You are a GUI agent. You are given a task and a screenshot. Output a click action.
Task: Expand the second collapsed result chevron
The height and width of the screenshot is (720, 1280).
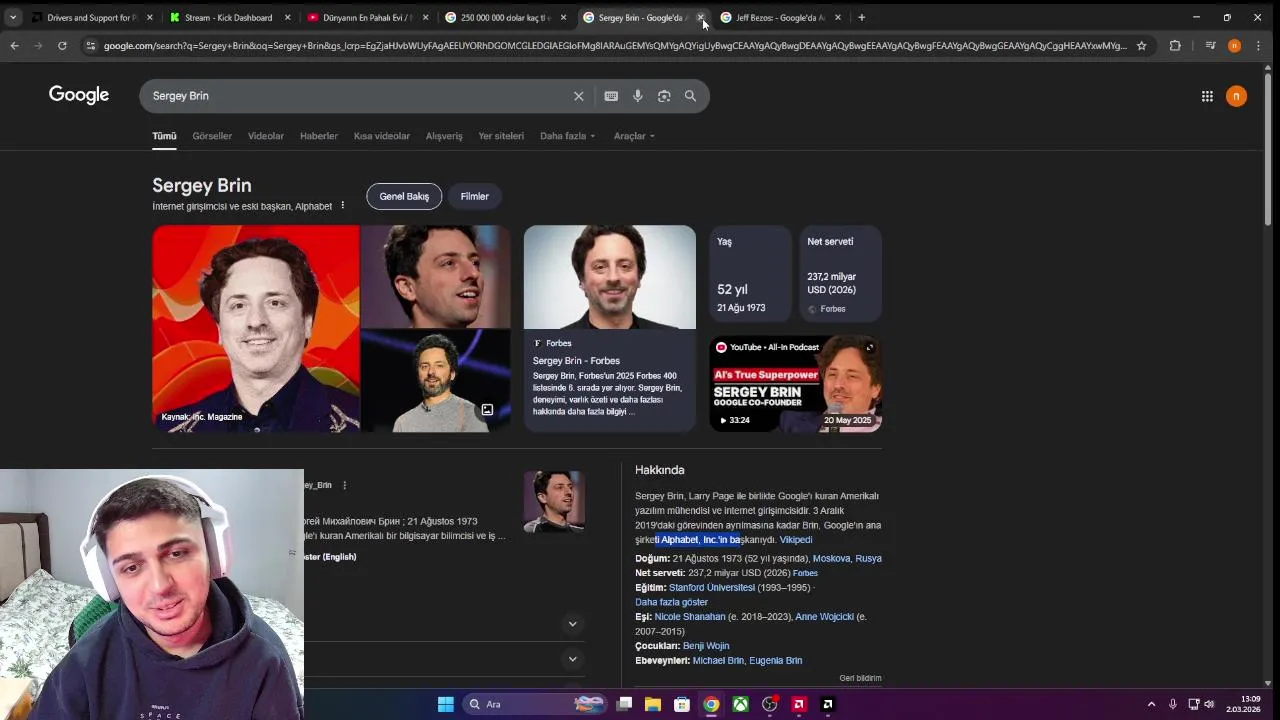pos(572,659)
